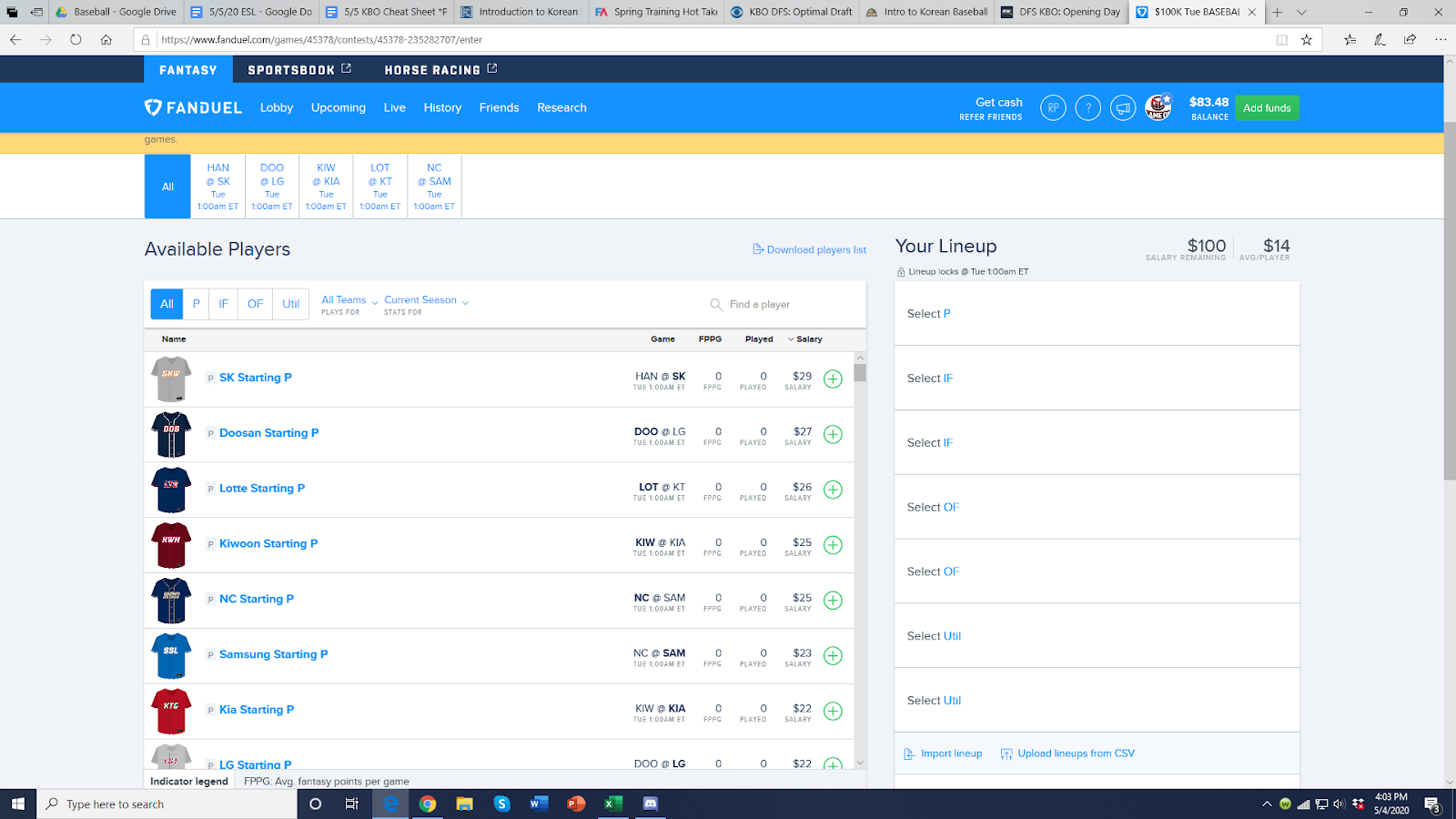
Task: Add Kiwoon Starting P to lineup
Action: (833, 545)
